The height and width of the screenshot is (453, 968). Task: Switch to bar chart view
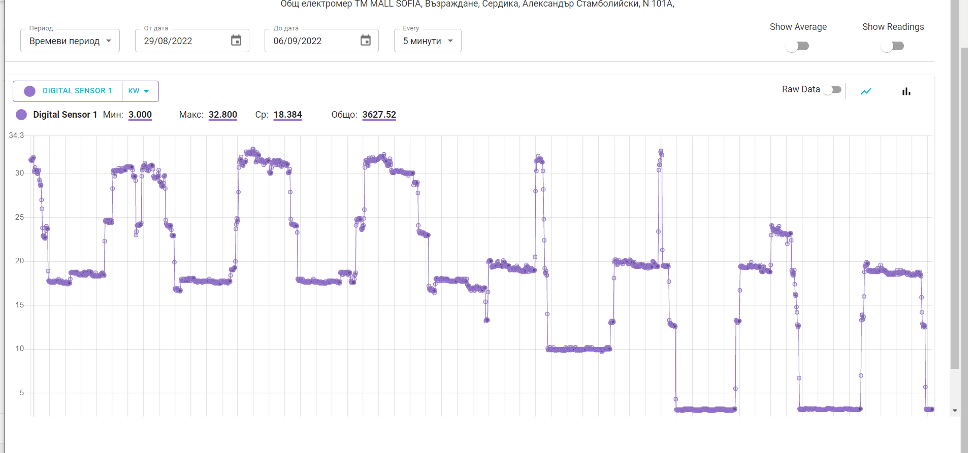pyautogui.click(x=906, y=91)
